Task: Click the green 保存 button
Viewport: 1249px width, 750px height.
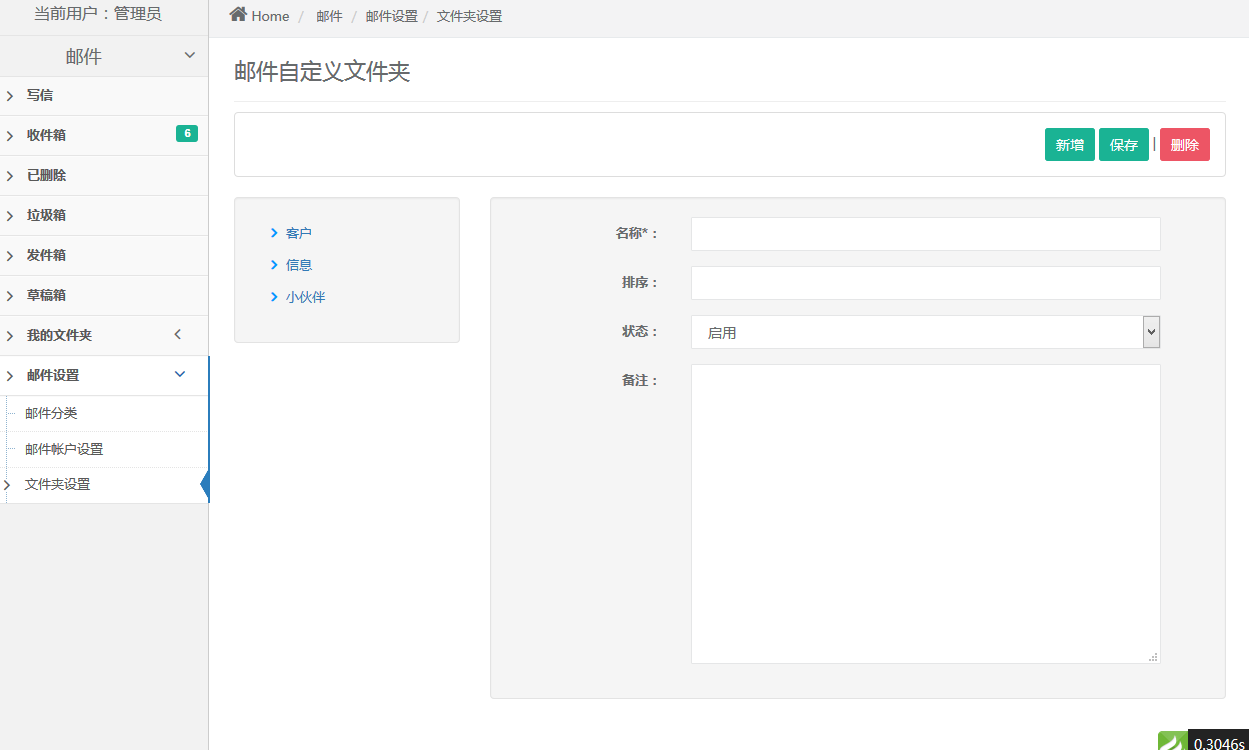Action: point(1124,144)
